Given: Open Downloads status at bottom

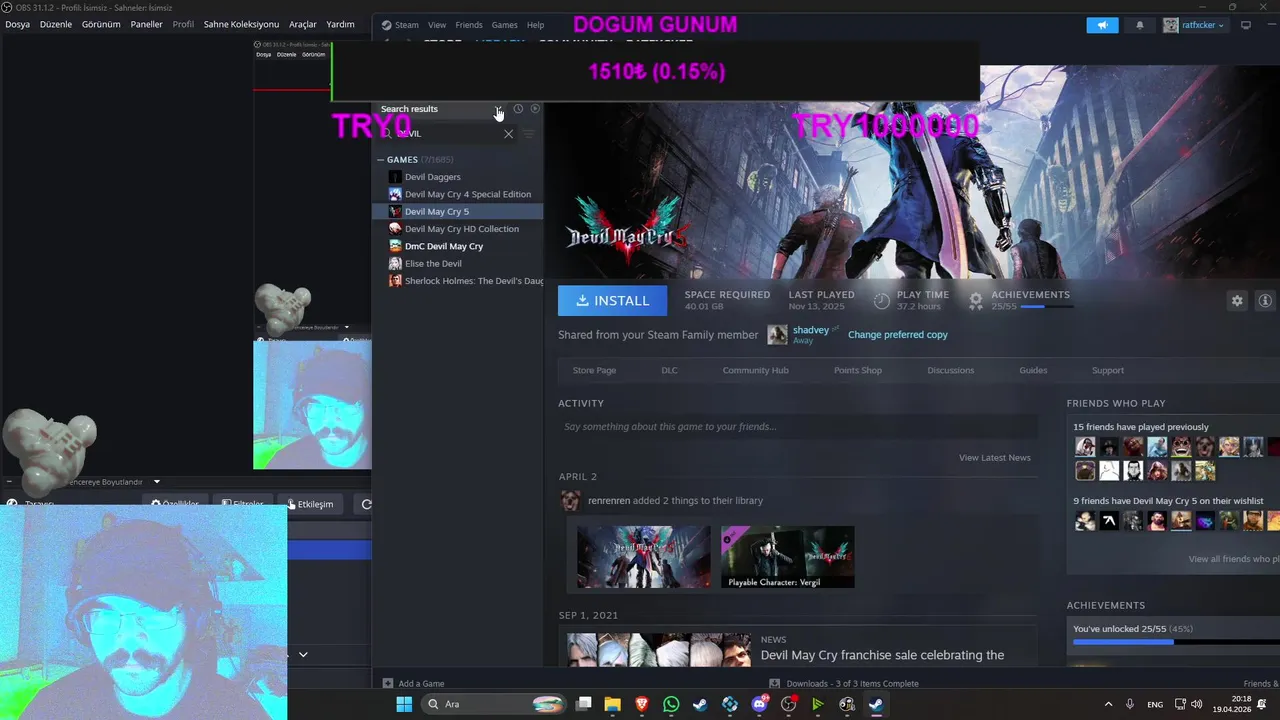Looking at the screenshot, I should pyautogui.click(x=843, y=684).
